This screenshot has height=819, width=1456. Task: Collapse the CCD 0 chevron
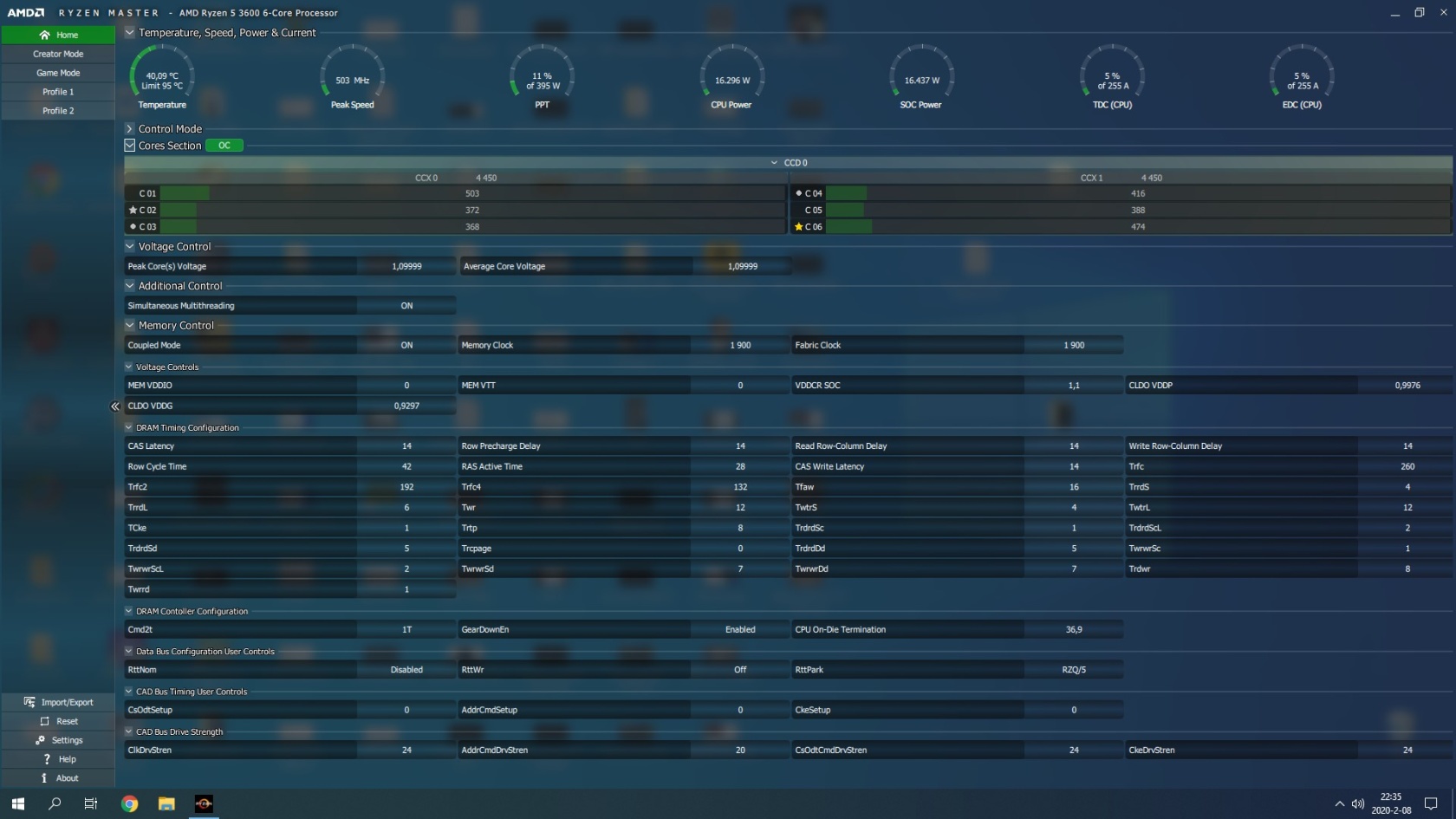coord(774,163)
